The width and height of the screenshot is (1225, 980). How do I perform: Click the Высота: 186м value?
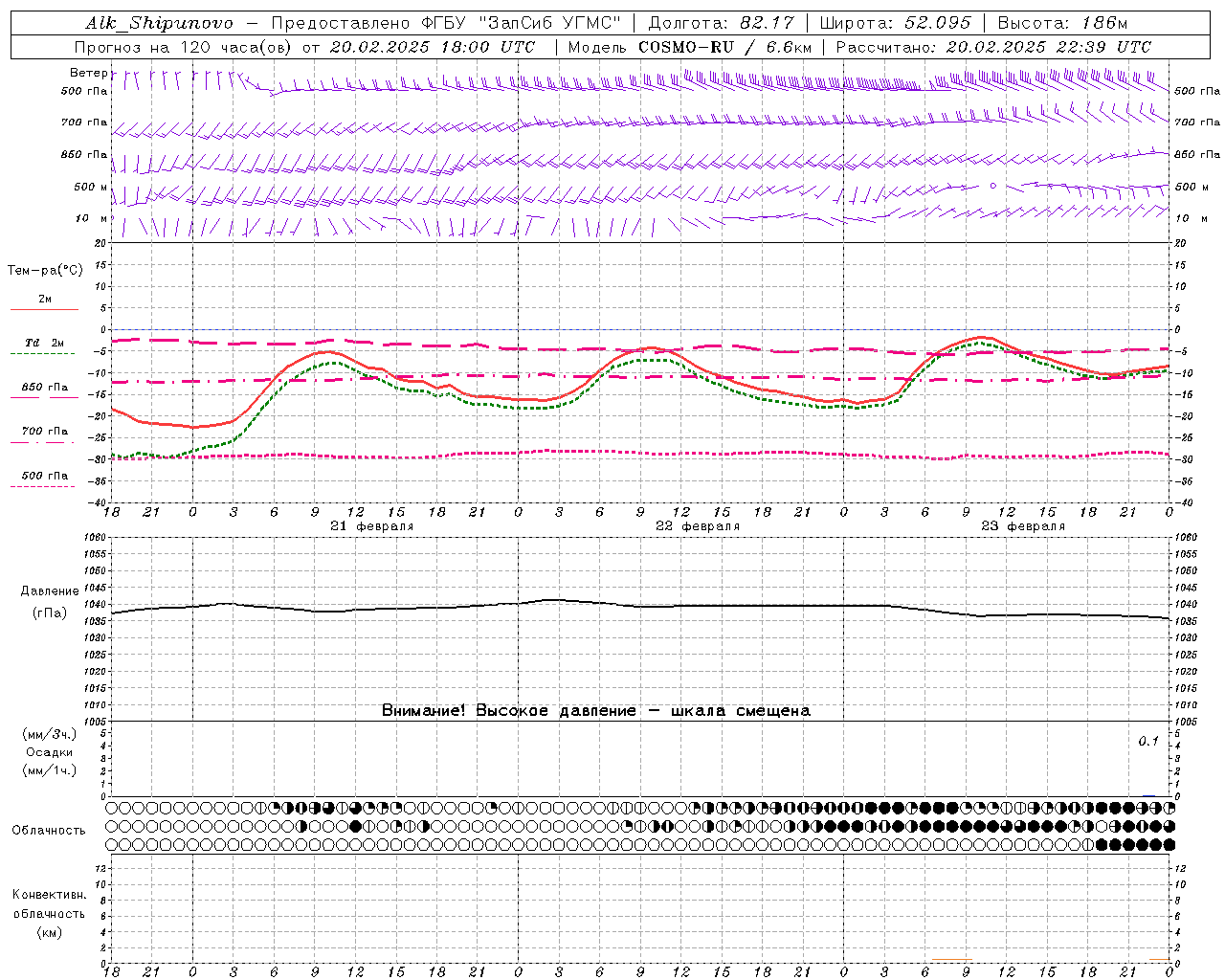[1061, 23]
